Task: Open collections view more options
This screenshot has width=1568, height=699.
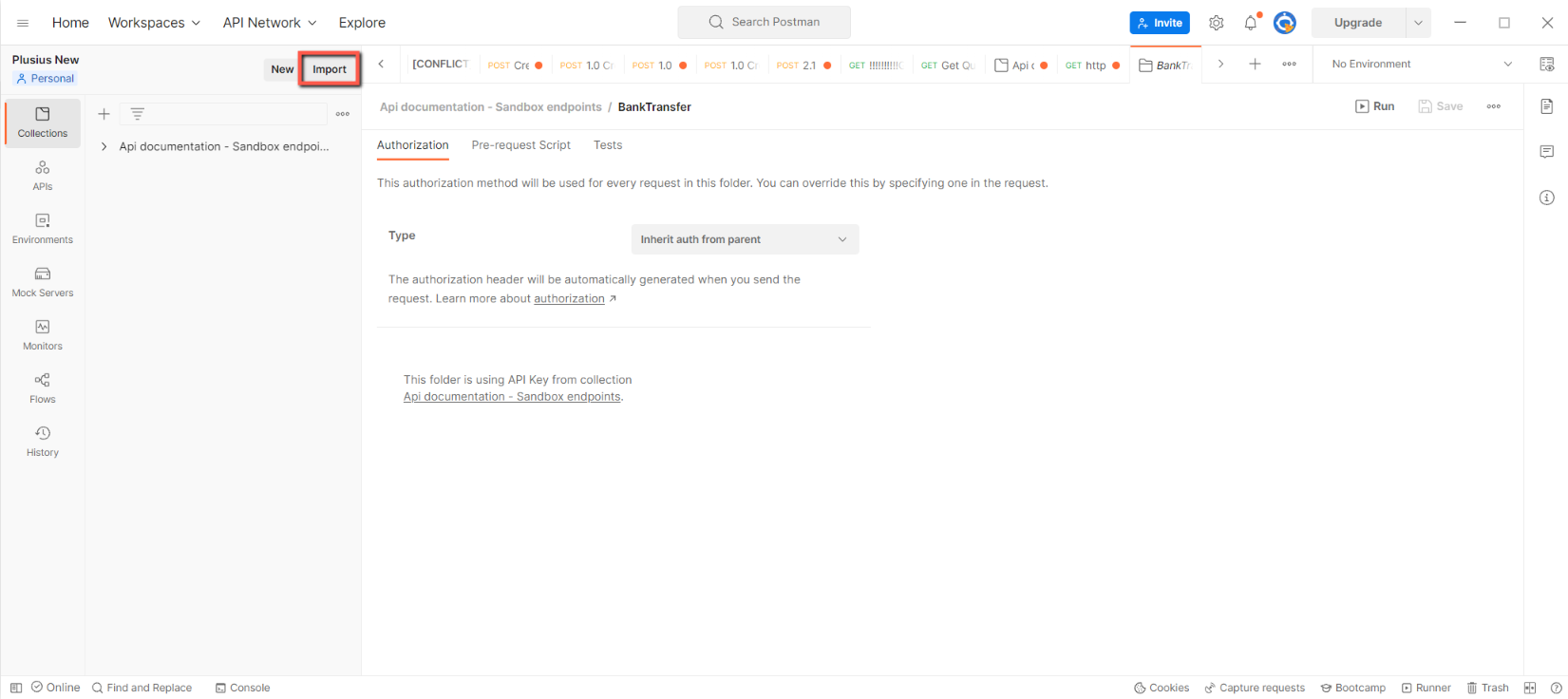Action: pyautogui.click(x=343, y=114)
